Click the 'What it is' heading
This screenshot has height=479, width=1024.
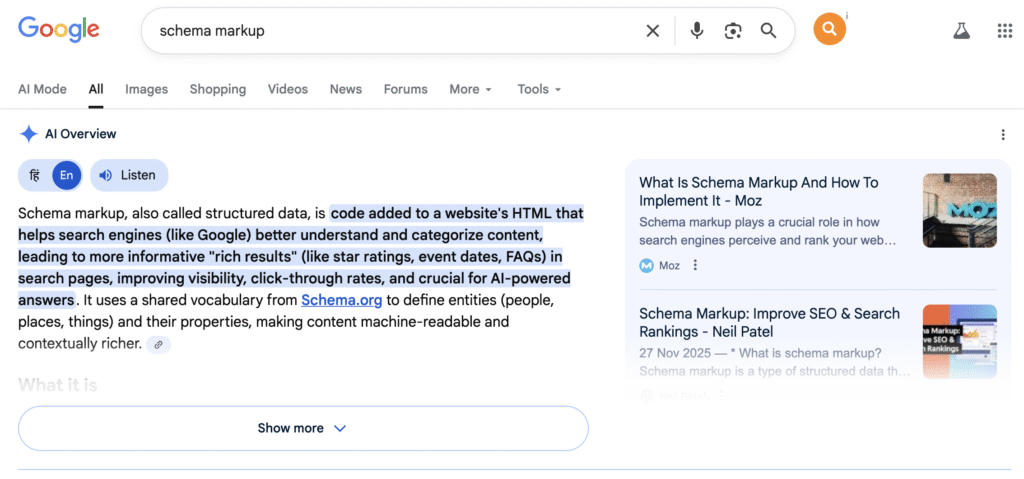coord(57,385)
